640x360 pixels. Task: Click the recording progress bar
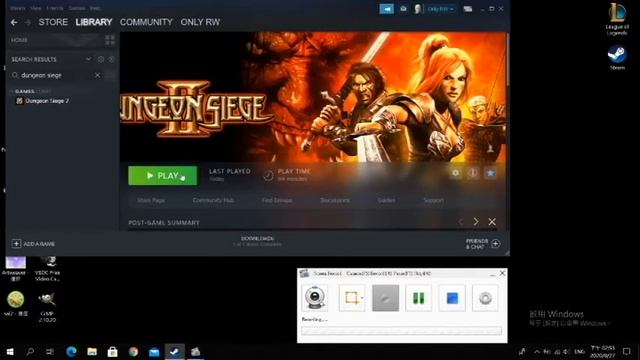click(402, 331)
